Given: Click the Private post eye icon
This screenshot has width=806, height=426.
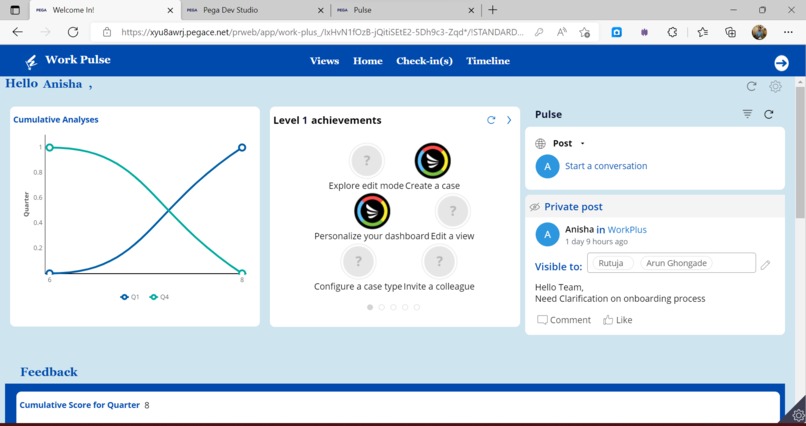Looking at the screenshot, I should (x=535, y=207).
